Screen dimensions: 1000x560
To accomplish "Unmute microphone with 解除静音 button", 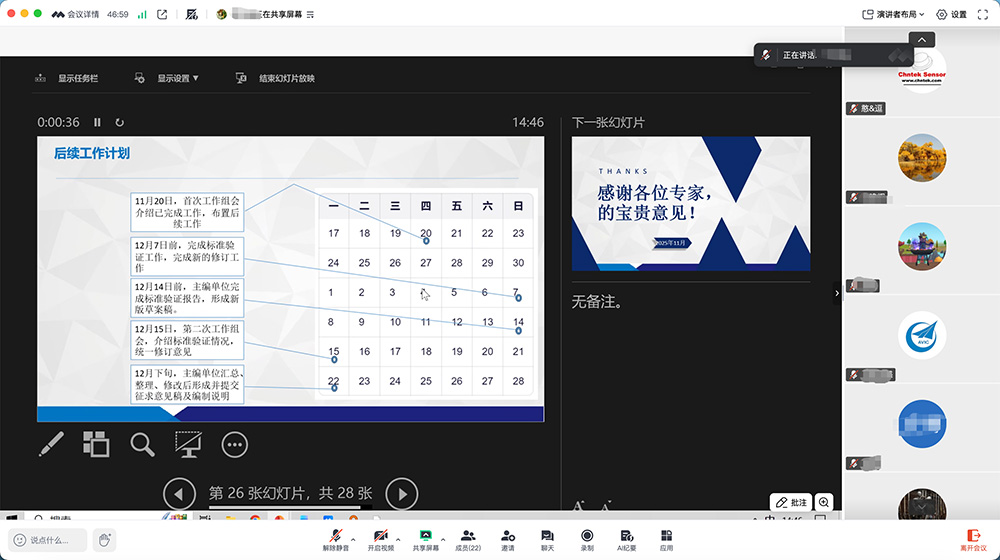I will click(x=334, y=538).
